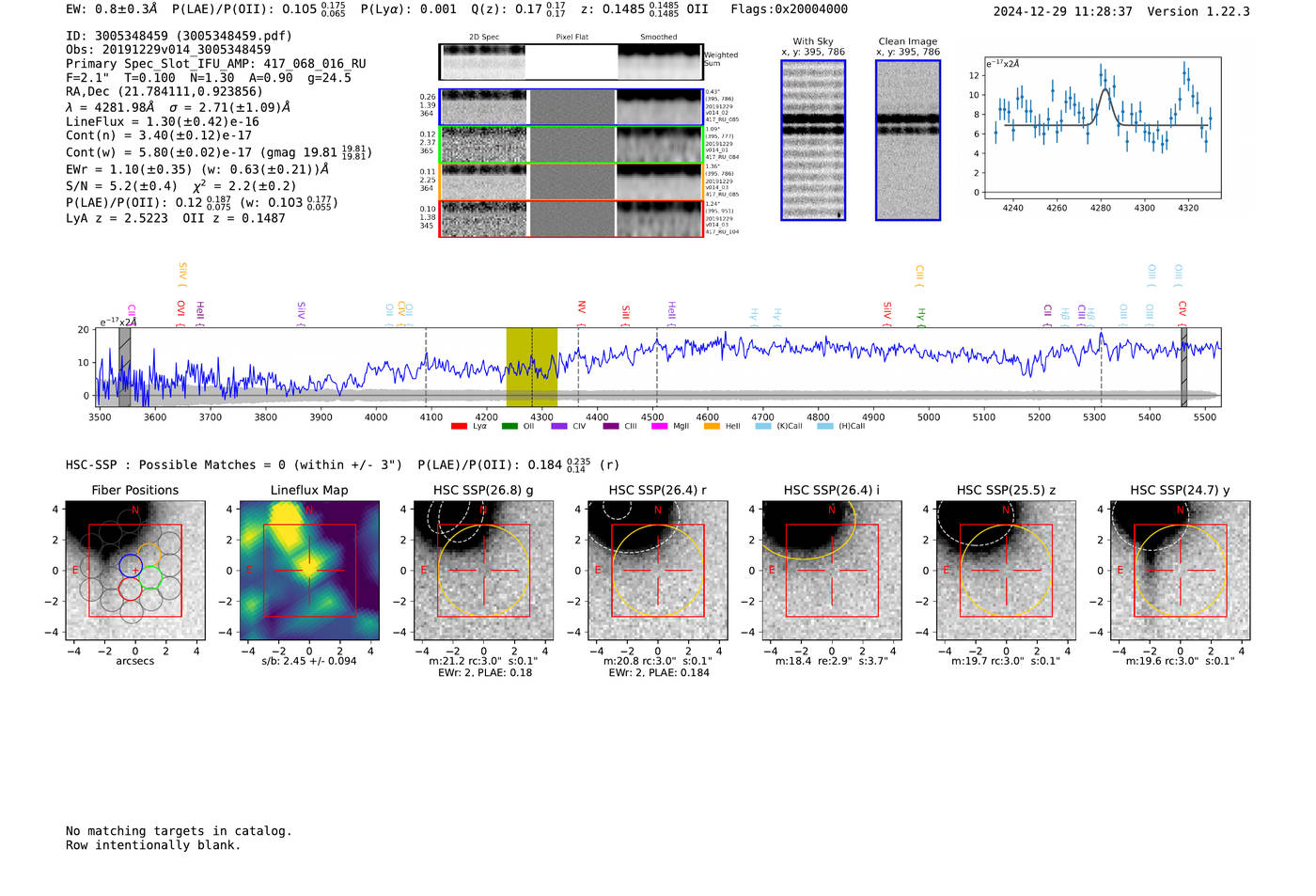Click the hatched gray band near 5460
Image resolution: width=1316 pixels, height=896 pixels.
click(1184, 367)
